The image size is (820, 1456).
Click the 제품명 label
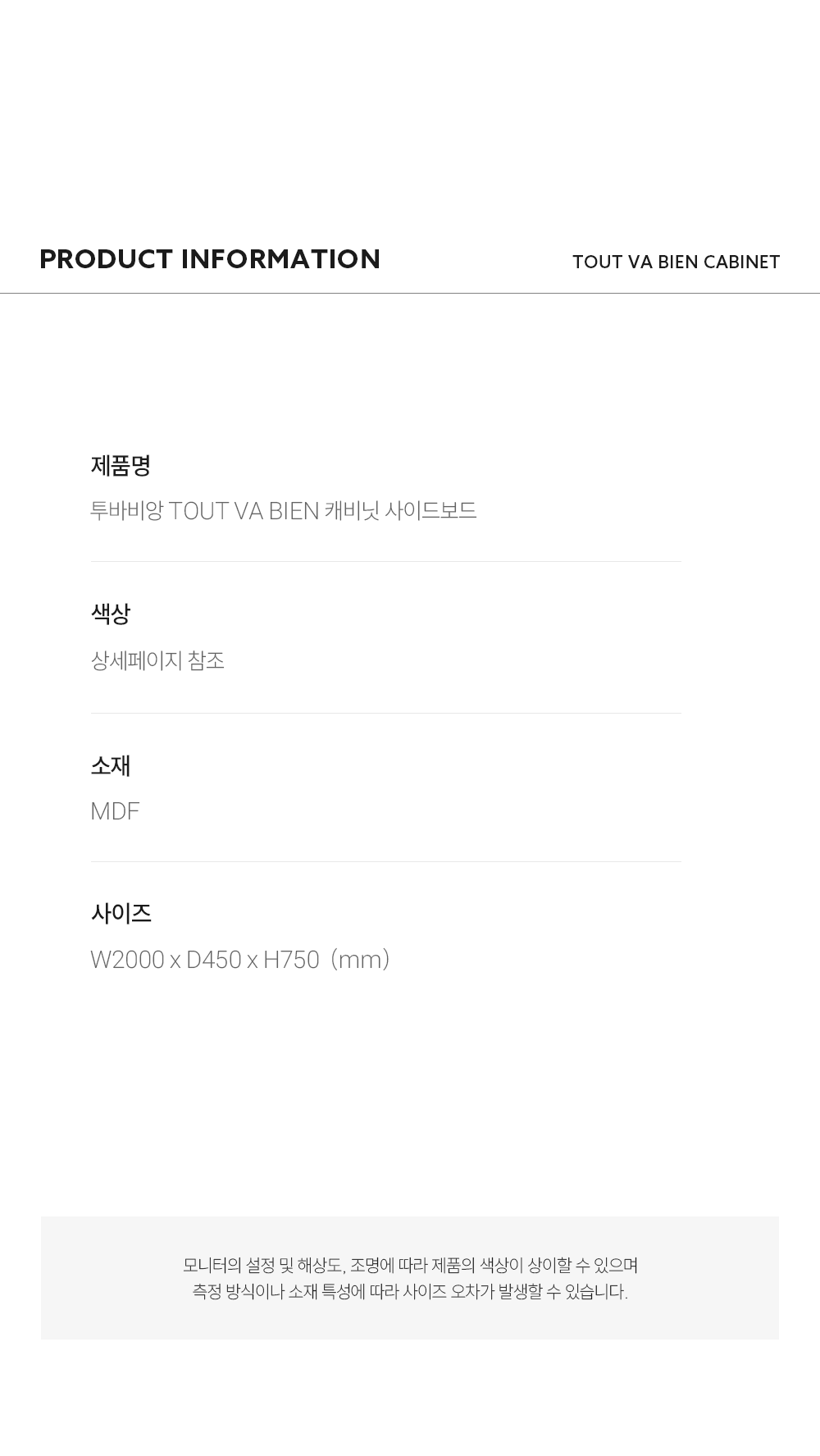coord(121,466)
